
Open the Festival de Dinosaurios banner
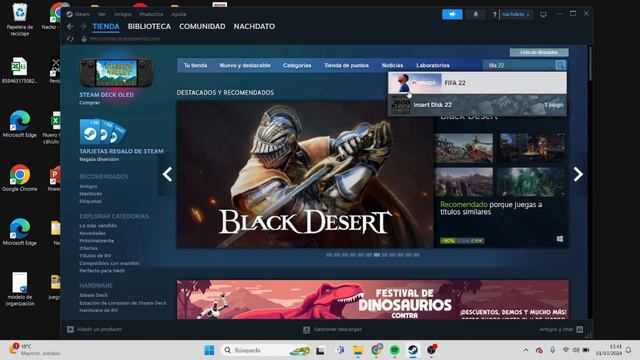(373, 299)
